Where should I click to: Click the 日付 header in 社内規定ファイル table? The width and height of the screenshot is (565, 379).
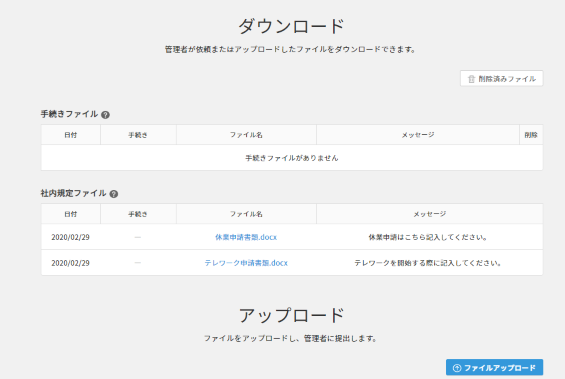[x=71, y=214]
